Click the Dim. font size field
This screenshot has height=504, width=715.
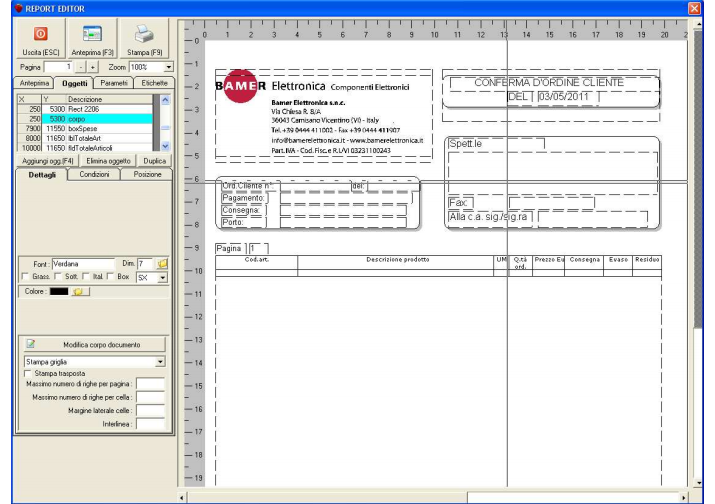coord(146,264)
